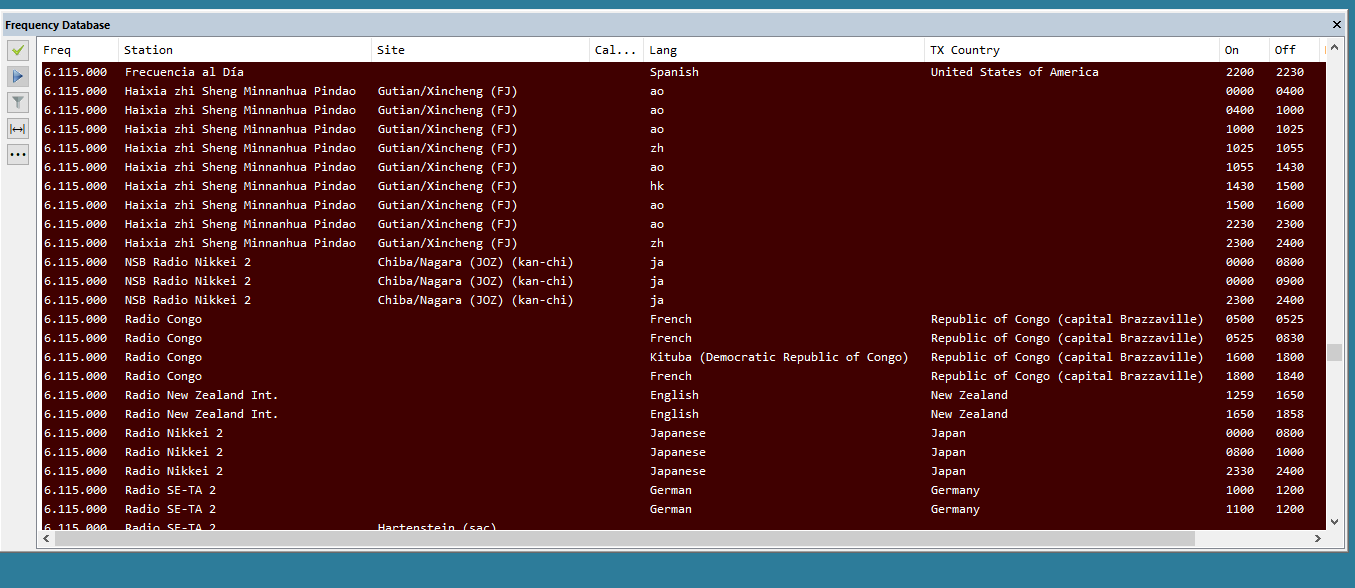Open the three-dots more options button
The image size is (1355, 588).
click(18, 154)
